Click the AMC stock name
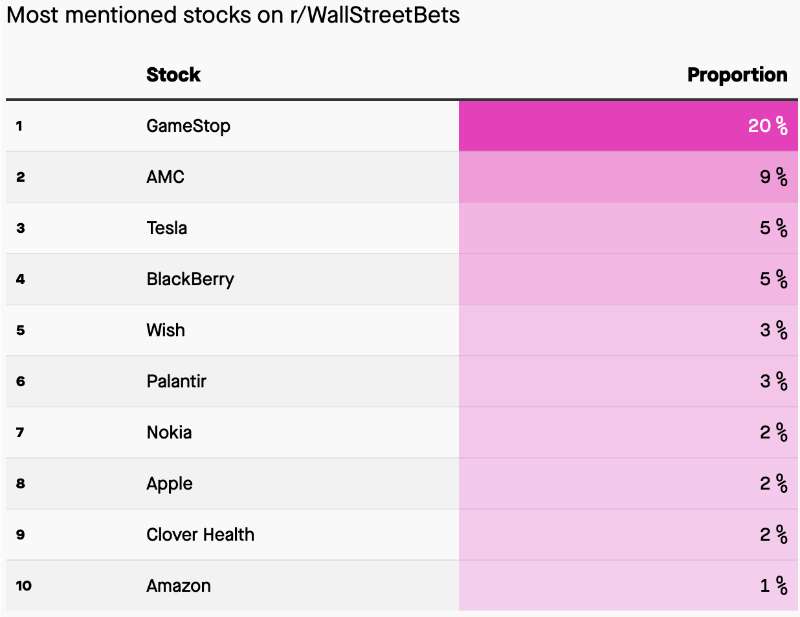Screen dimensions: 800x617 (165, 177)
